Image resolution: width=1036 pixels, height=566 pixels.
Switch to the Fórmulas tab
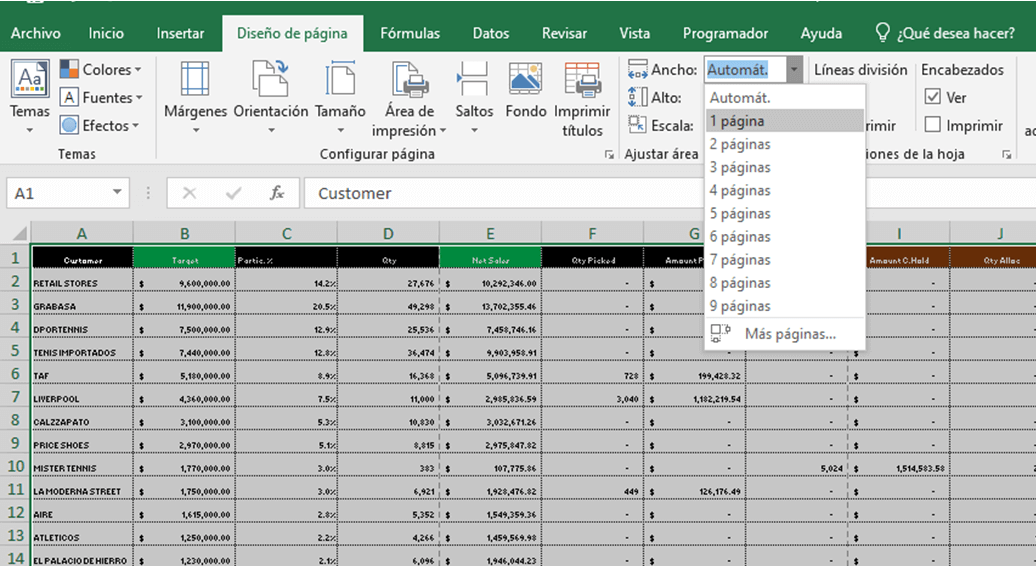(x=410, y=33)
